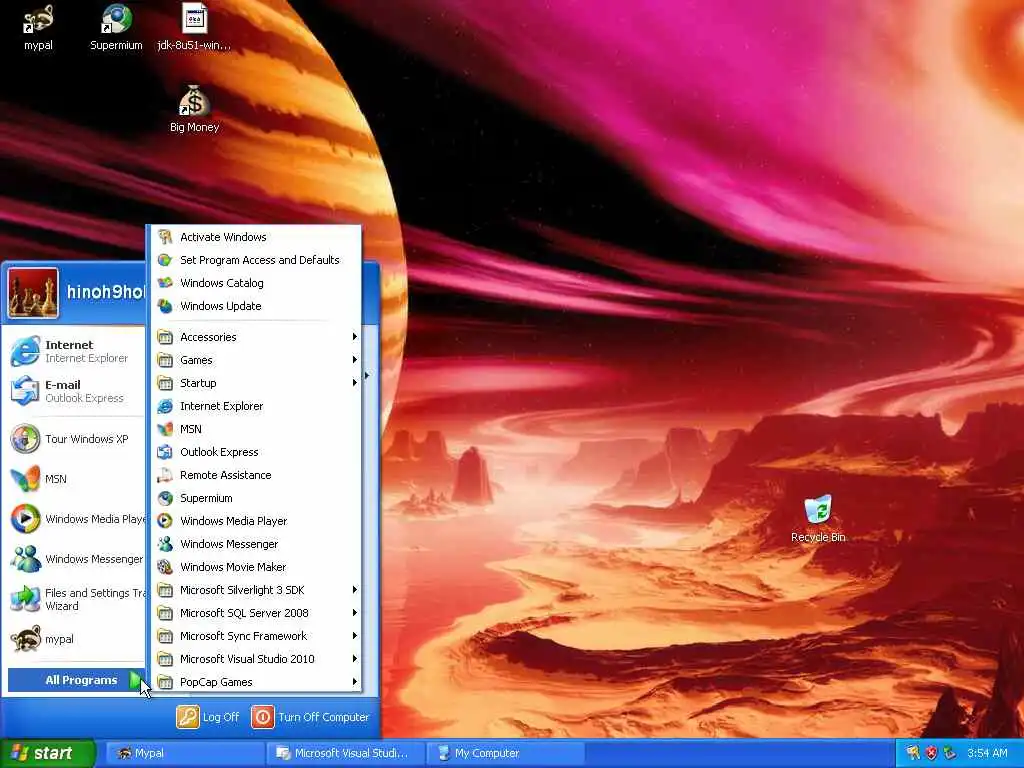1024x768 pixels.
Task: Expand Microsoft Silverlight 3 SDK folder
Action: tap(257, 590)
